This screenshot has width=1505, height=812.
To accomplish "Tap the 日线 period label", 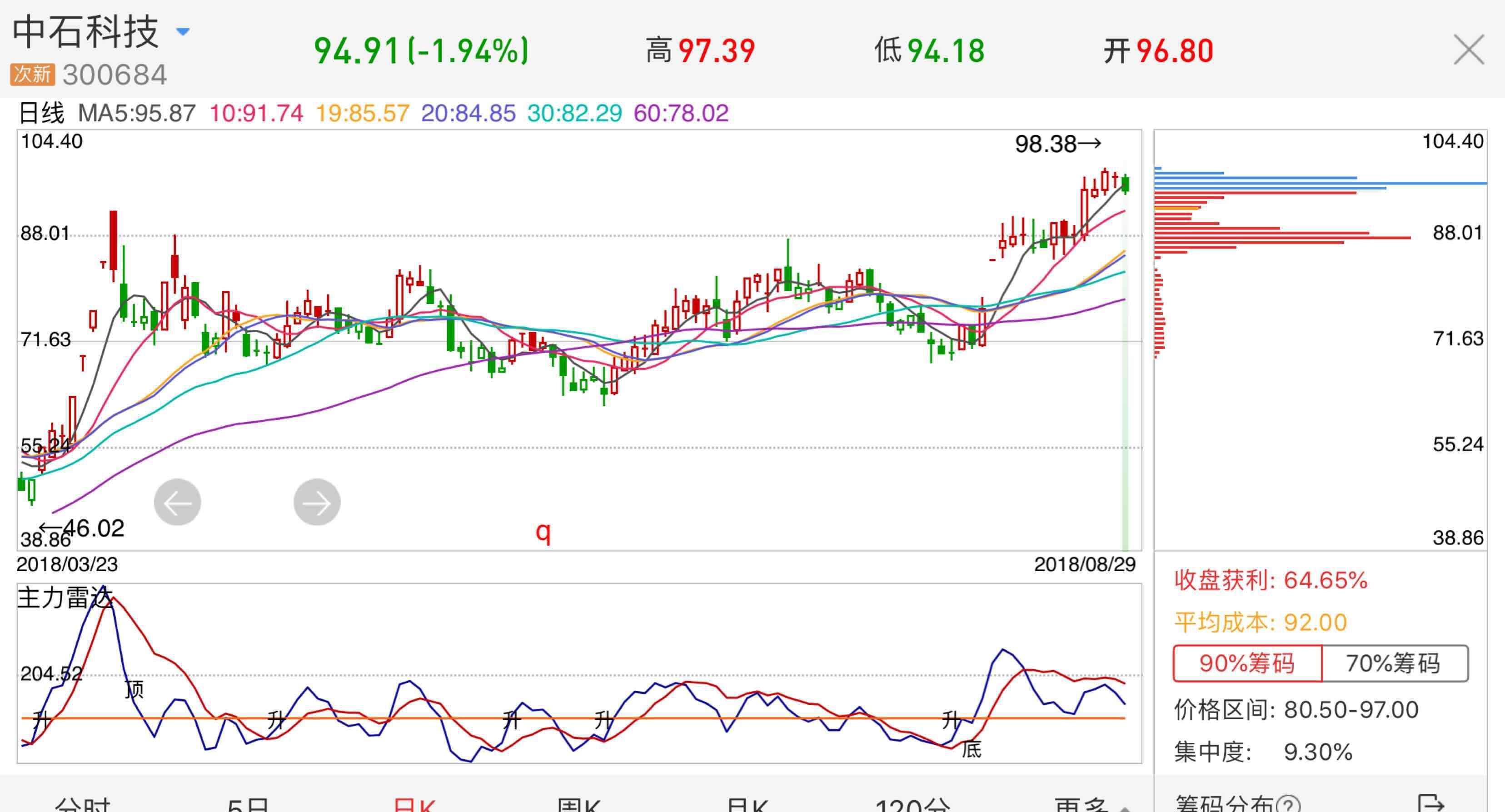I will [41, 113].
